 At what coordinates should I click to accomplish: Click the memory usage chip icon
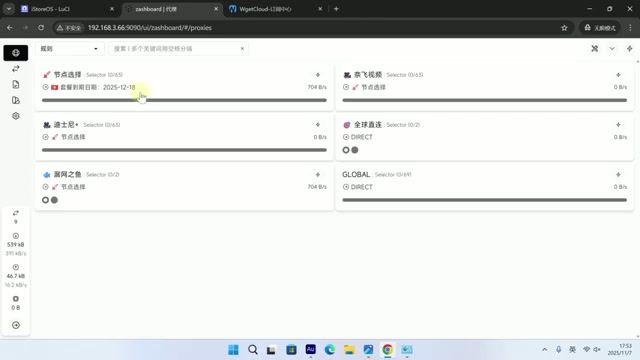tap(16, 299)
